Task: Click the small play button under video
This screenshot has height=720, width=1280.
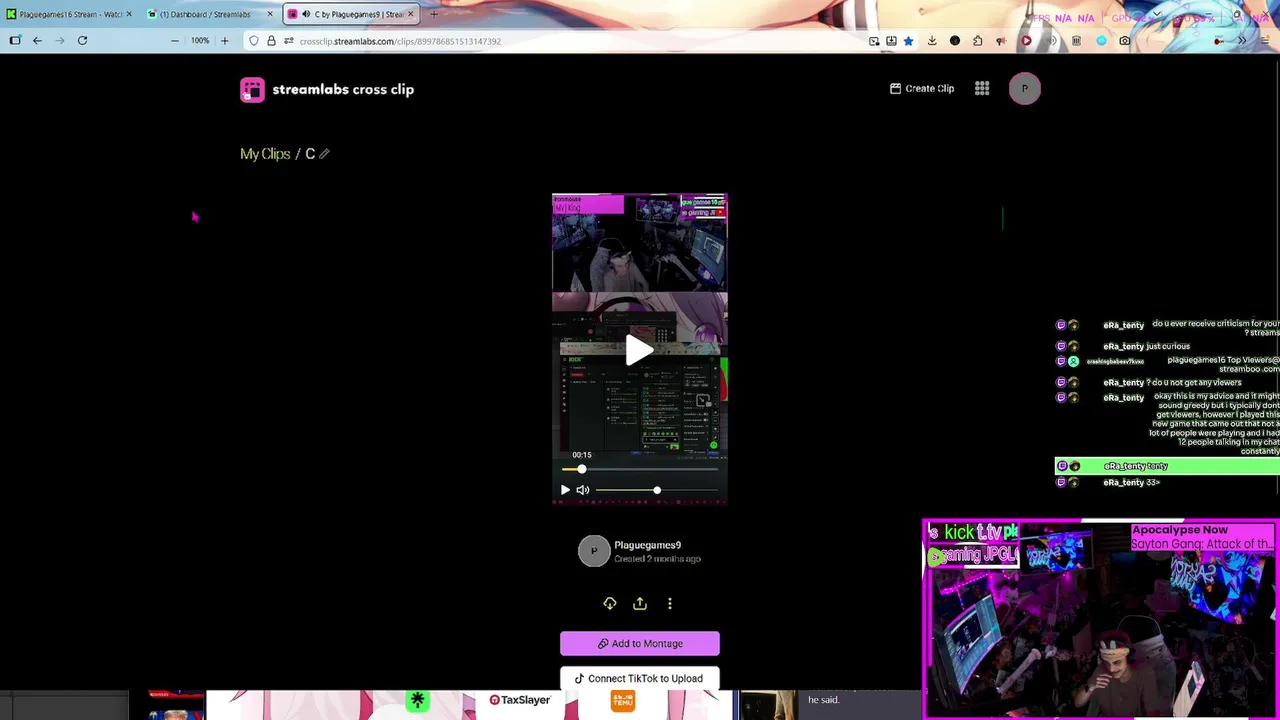Action: click(x=565, y=490)
